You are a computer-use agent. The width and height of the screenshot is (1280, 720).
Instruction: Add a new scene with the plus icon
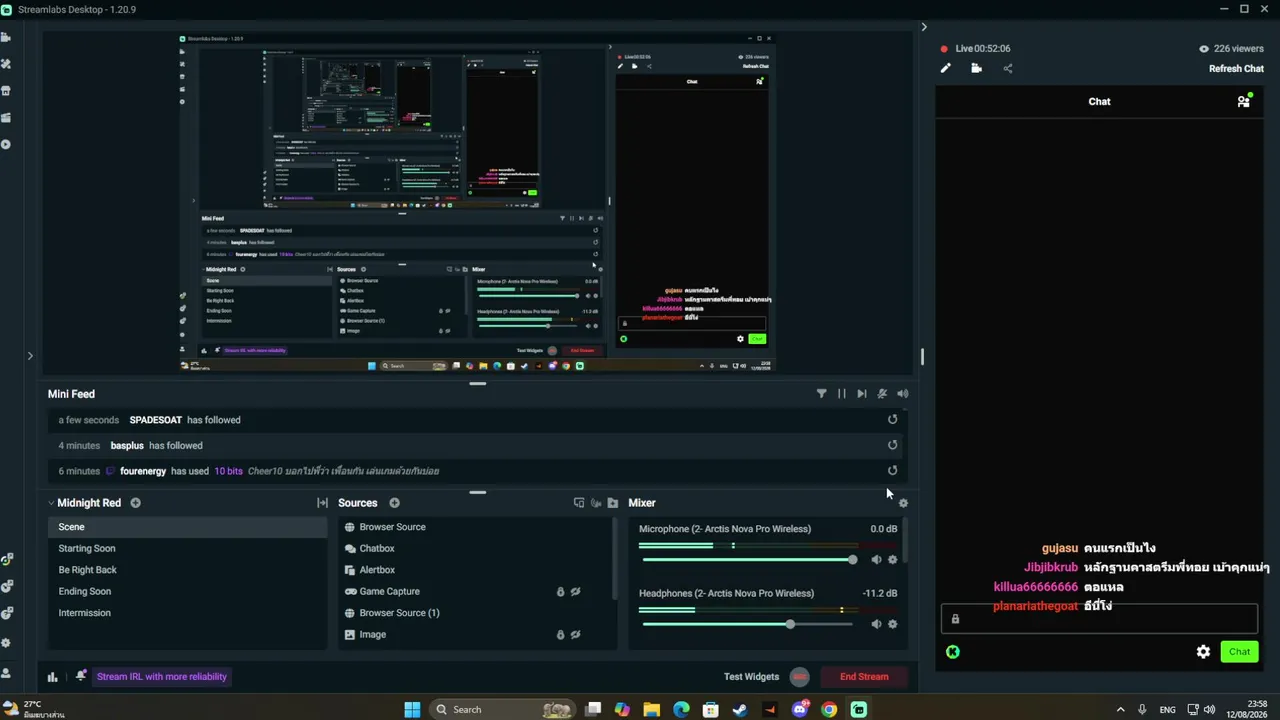136,503
